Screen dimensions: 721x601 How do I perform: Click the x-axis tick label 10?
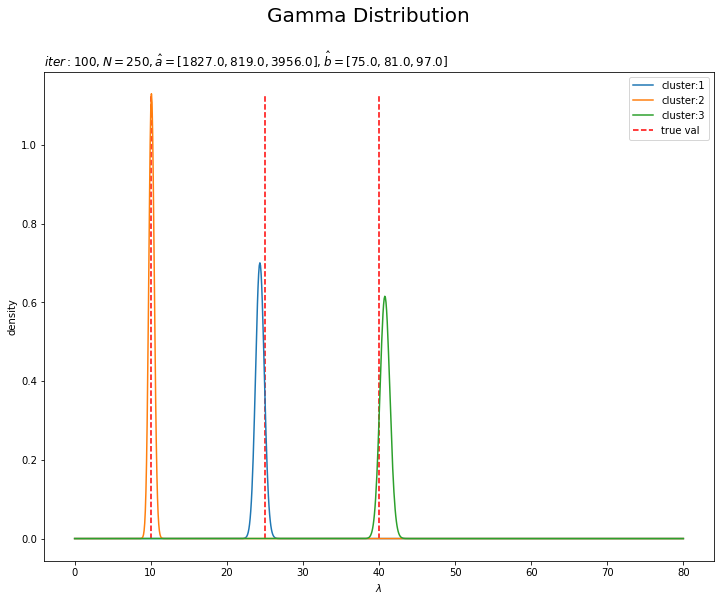click(151, 572)
